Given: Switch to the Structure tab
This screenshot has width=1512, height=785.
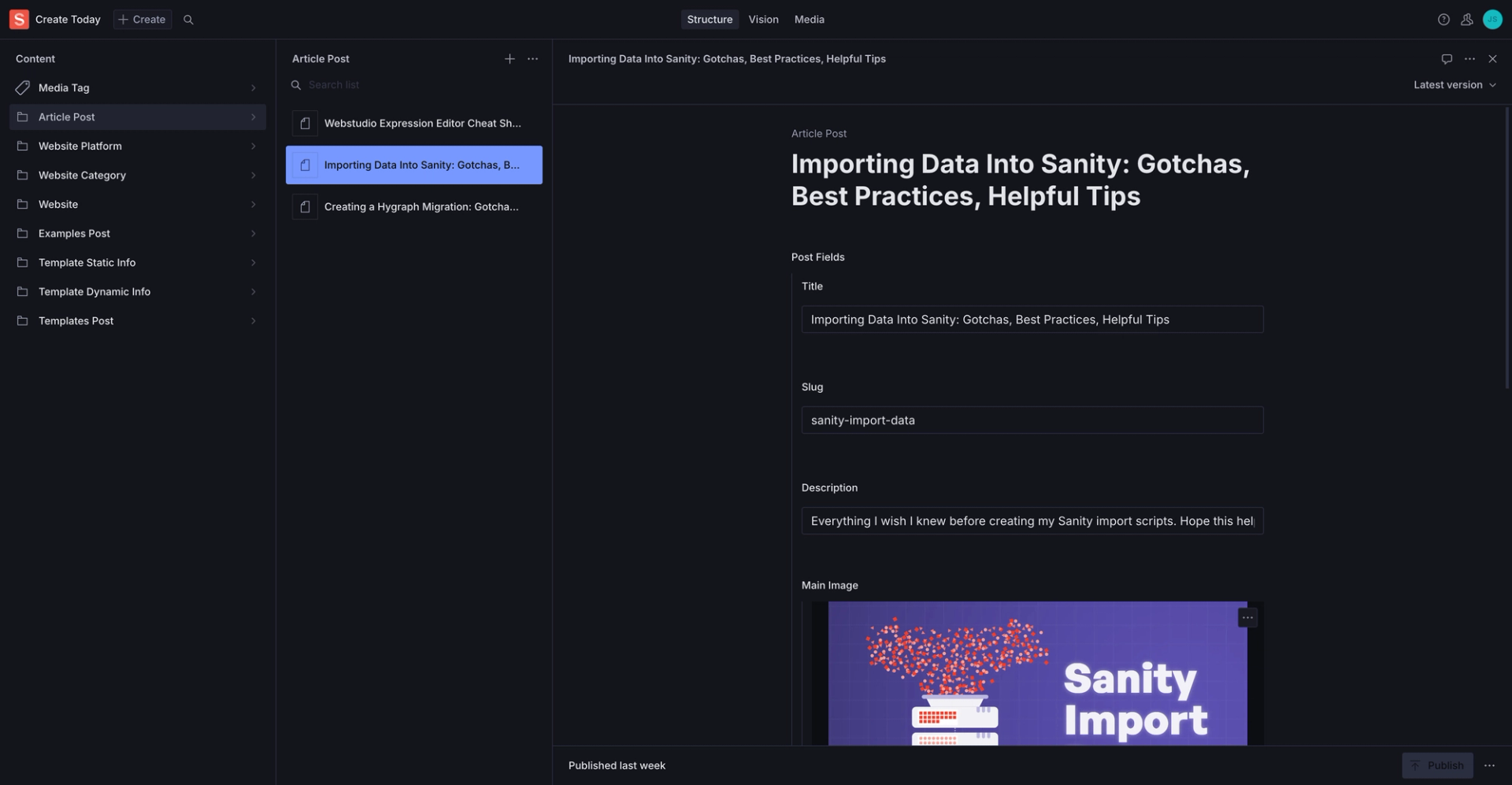Looking at the screenshot, I should click(x=710, y=19).
